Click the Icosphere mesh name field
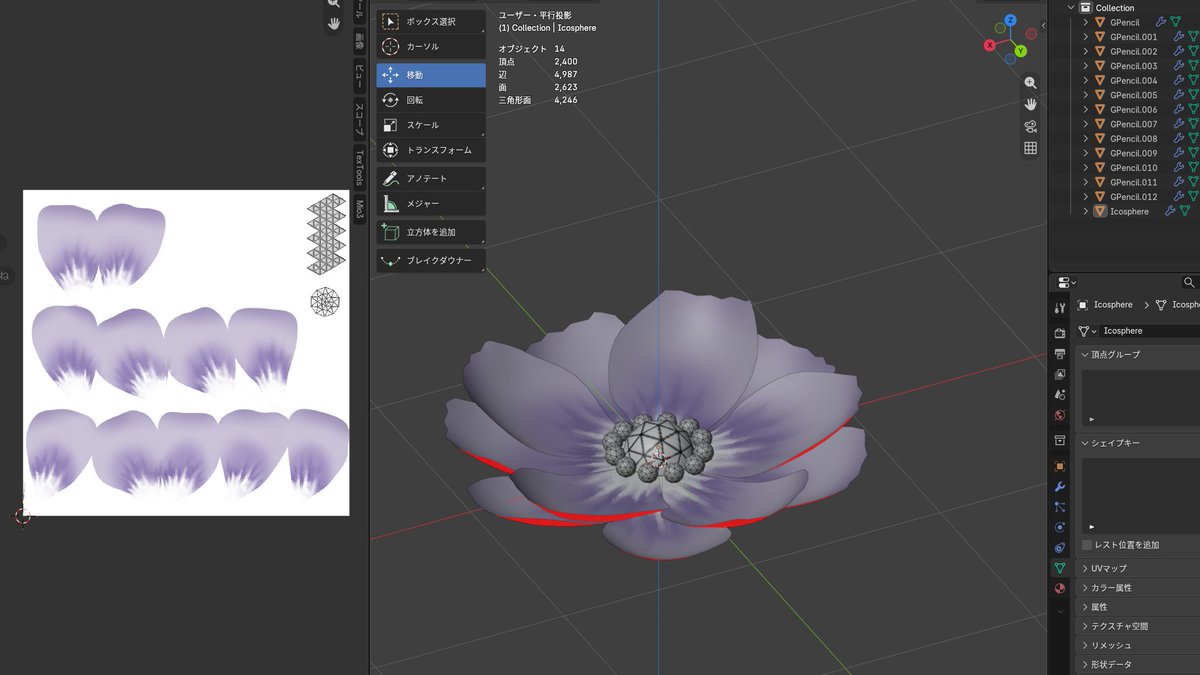This screenshot has width=1200, height=675. point(1150,331)
